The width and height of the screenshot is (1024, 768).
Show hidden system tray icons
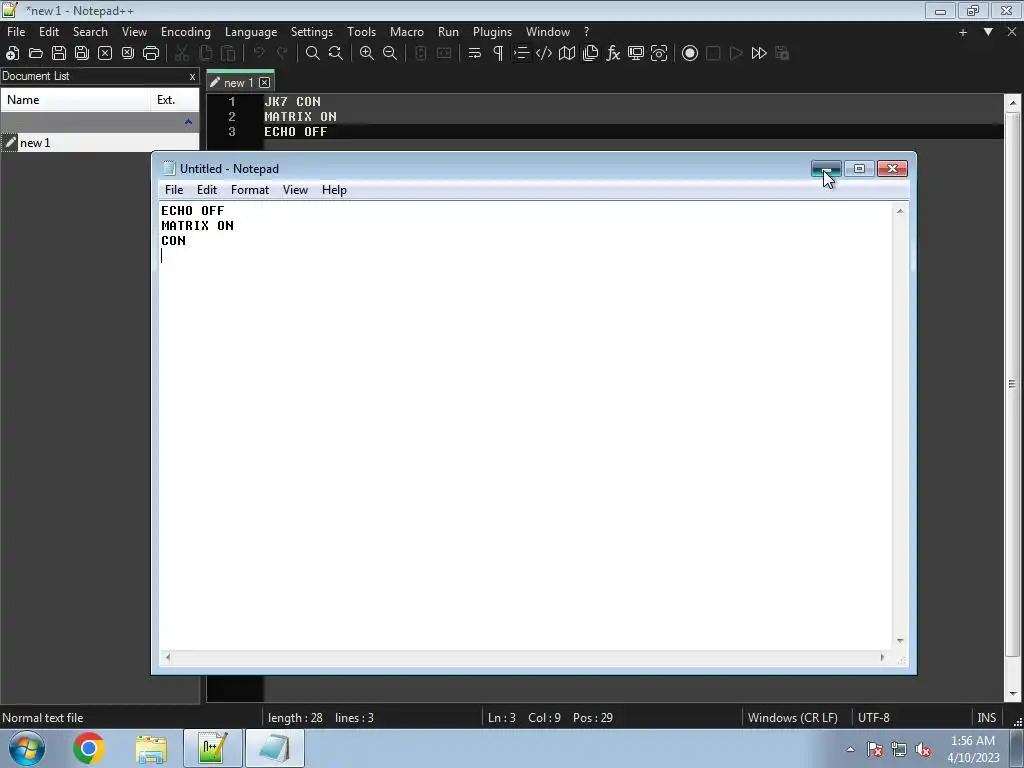[850, 749]
